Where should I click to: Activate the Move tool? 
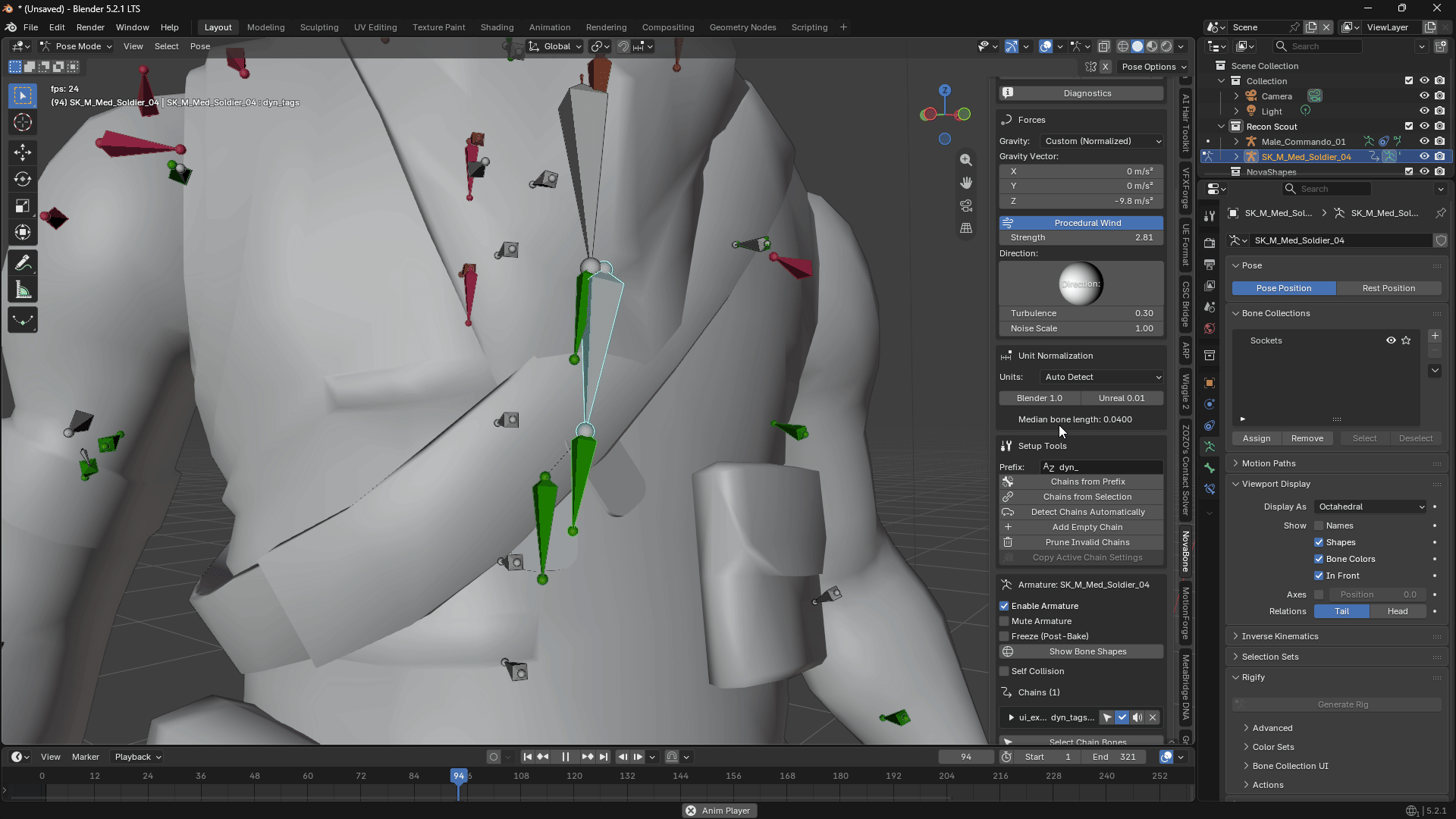tap(23, 152)
